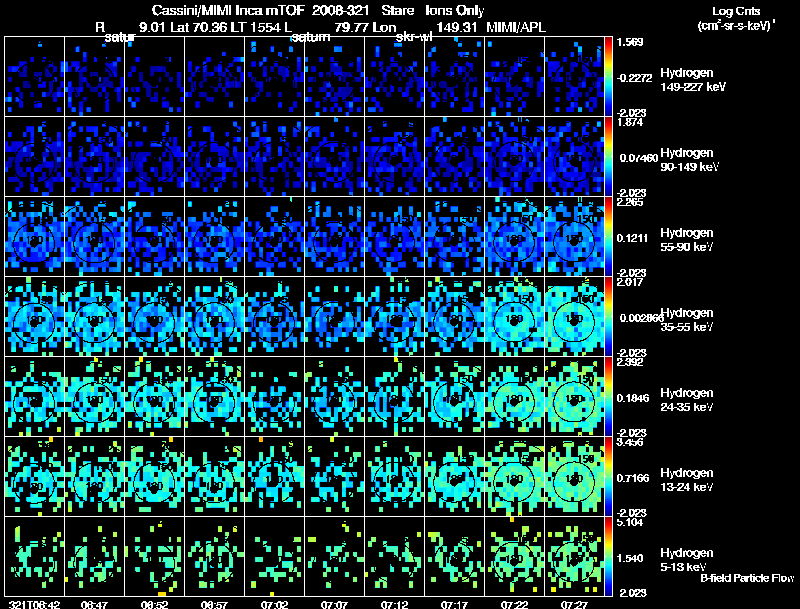800x609 pixels.
Task: Select the 07:02 panel in the 5-13 keV row
Action: point(274,556)
